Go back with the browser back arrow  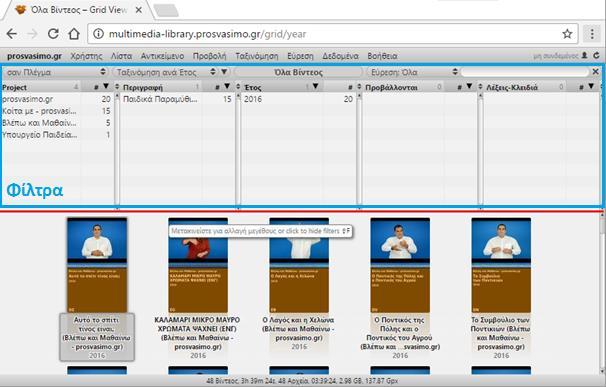(x=12, y=34)
